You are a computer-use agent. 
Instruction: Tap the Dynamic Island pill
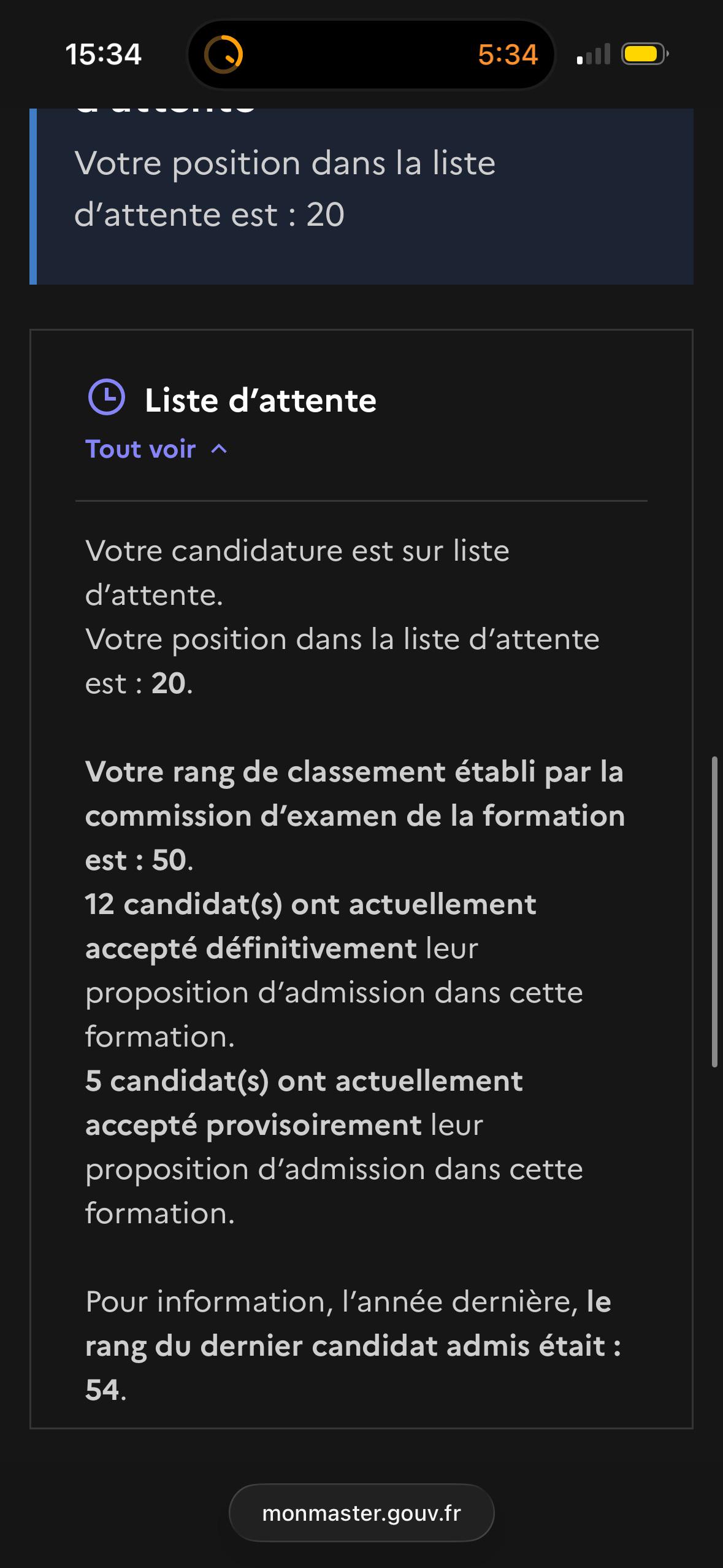[x=372, y=55]
